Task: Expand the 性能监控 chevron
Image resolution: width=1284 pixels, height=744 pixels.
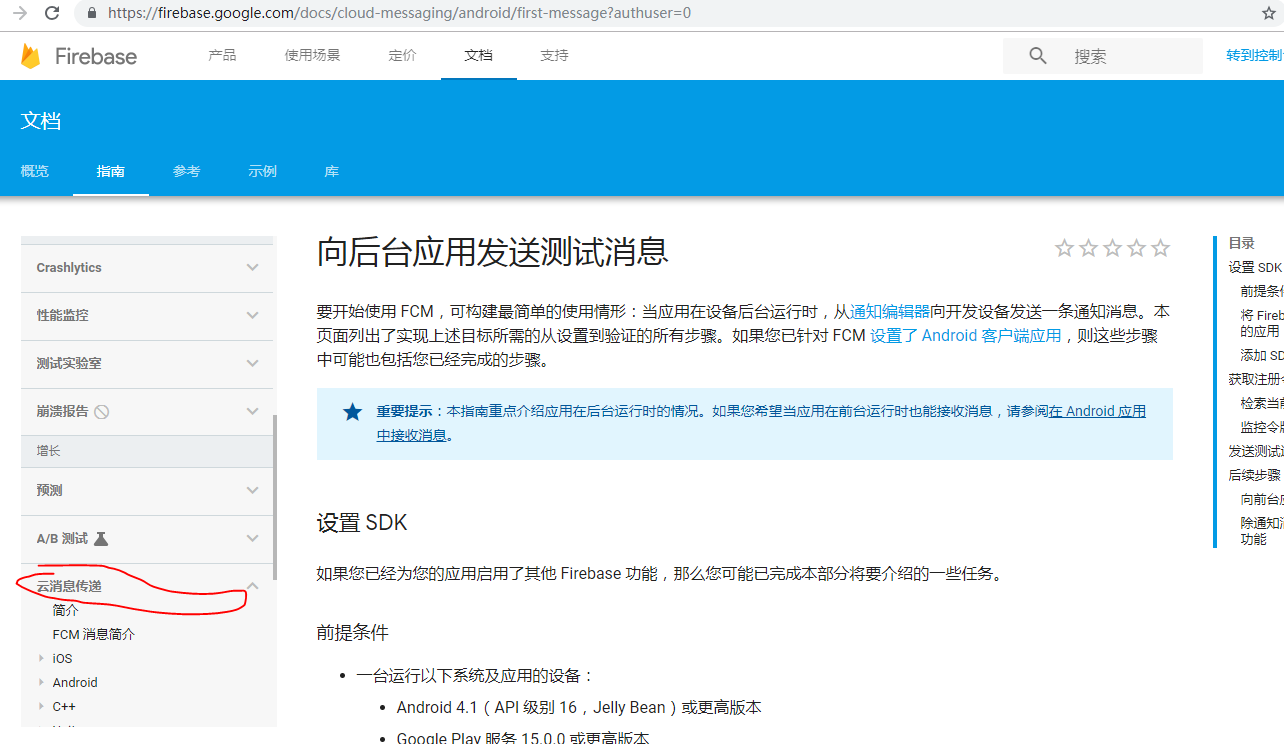Action: pyautogui.click(x=252, y=315)
